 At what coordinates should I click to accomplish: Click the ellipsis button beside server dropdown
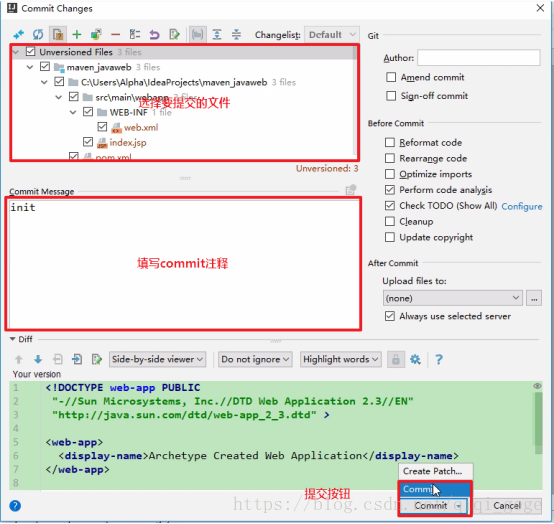point(534,298)
